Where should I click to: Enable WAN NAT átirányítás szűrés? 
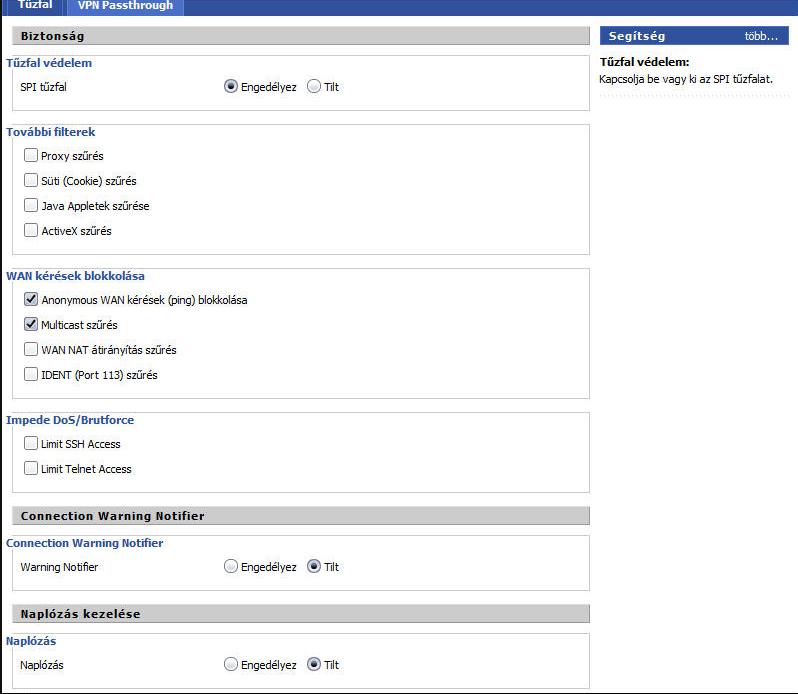pyautogui.click(x=31, y=349)
